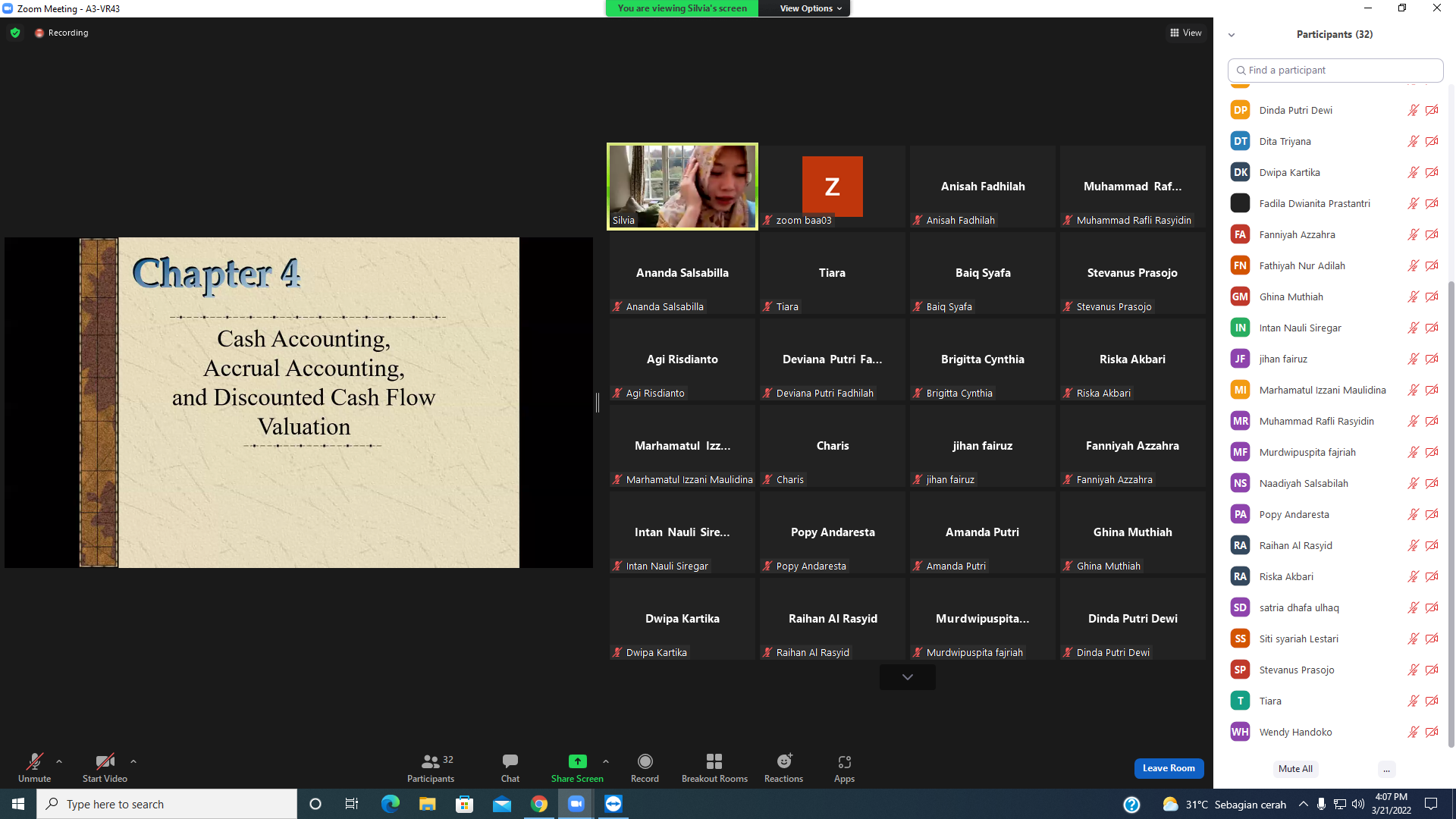Open the notification center icon
Image resolution: width=1456 pixels, height=819 pixels.
[1431, 804]
